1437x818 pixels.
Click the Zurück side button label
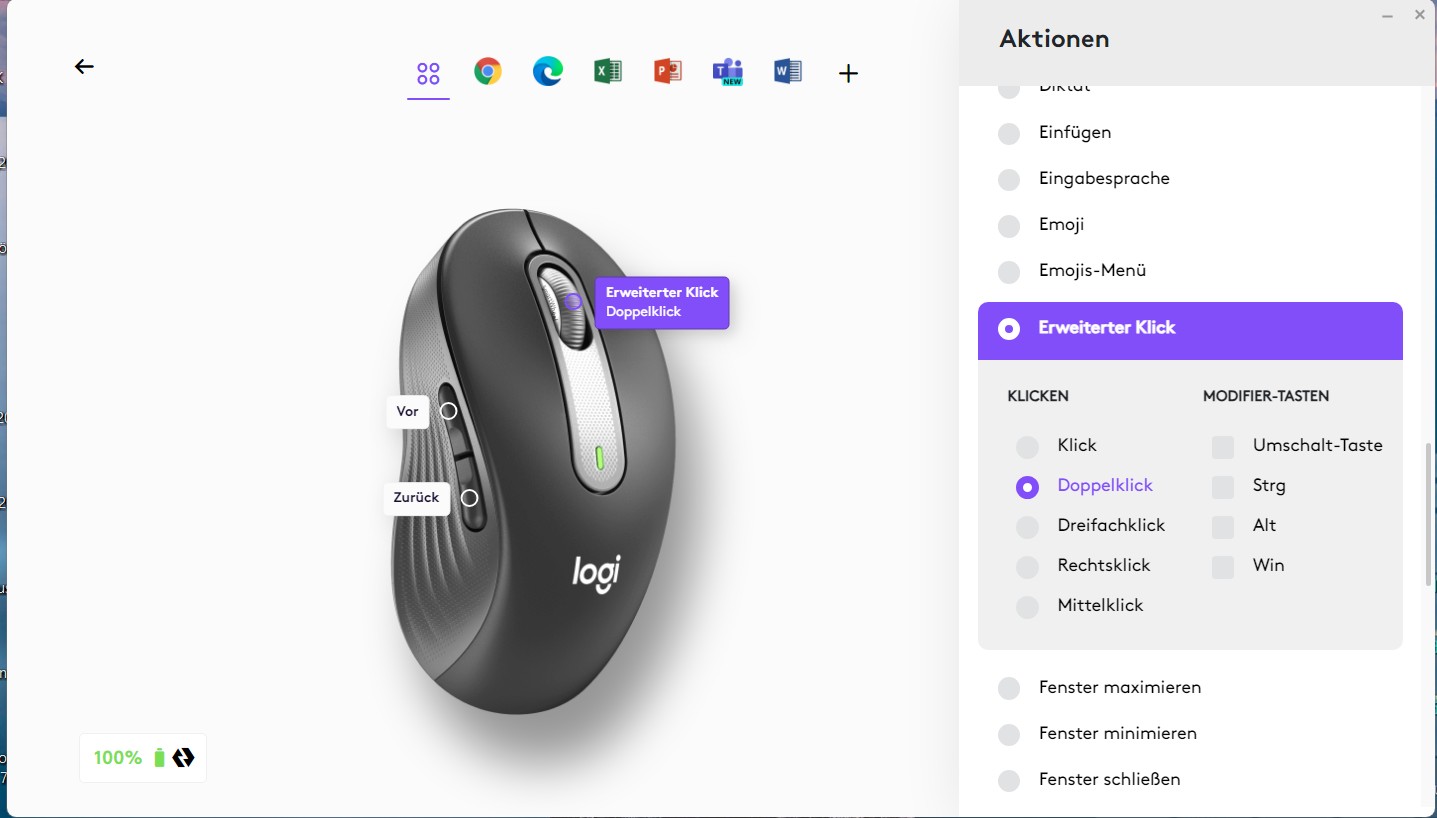[x=417, y=498]
